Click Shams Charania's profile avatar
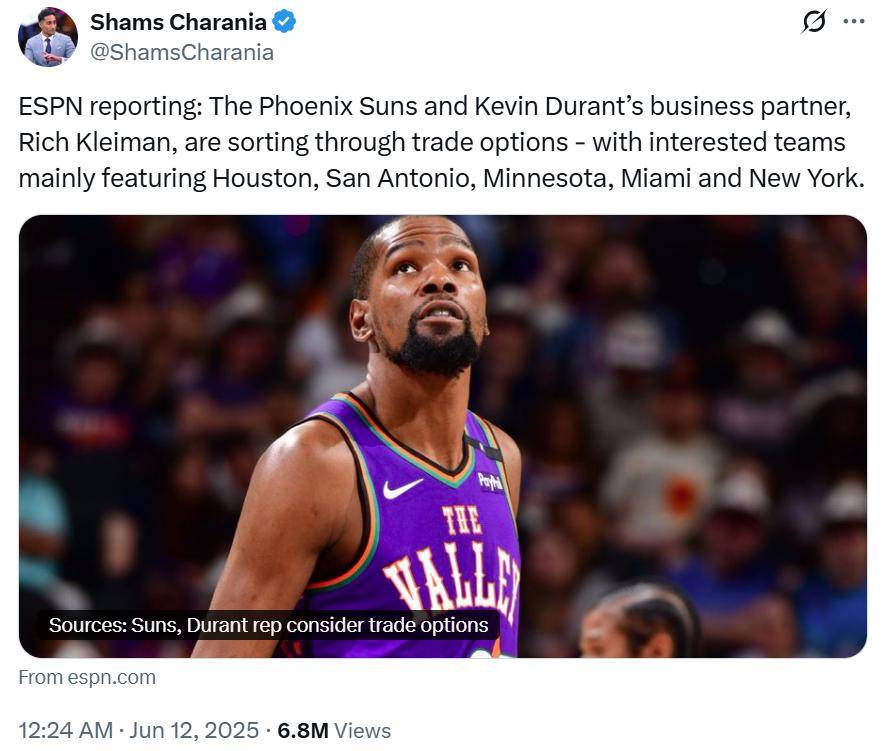The height and width of the screenshot is (751, 885). tap(47, 37)
